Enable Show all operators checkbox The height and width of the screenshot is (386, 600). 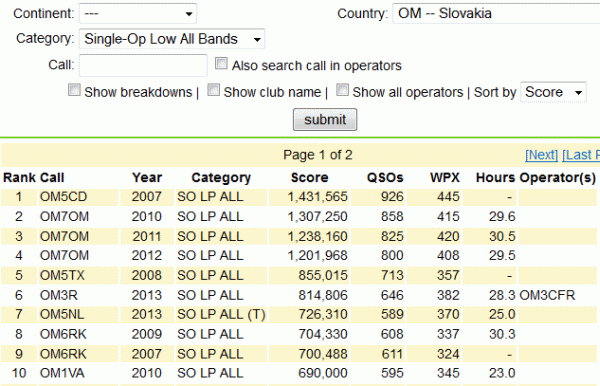click(x=342, y=90)
